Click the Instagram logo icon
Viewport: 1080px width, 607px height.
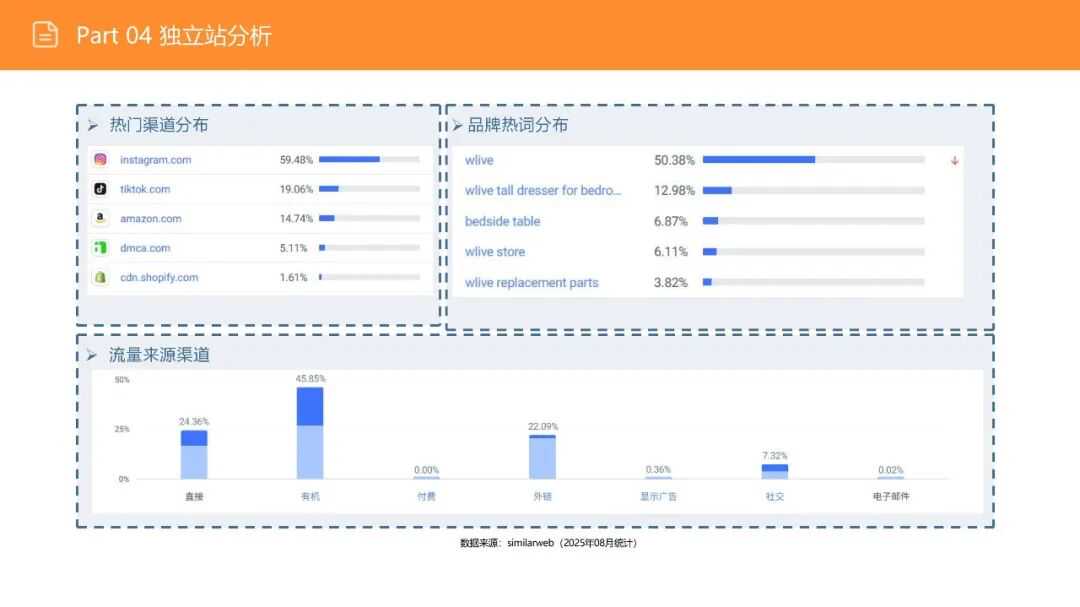coord(101,159)
